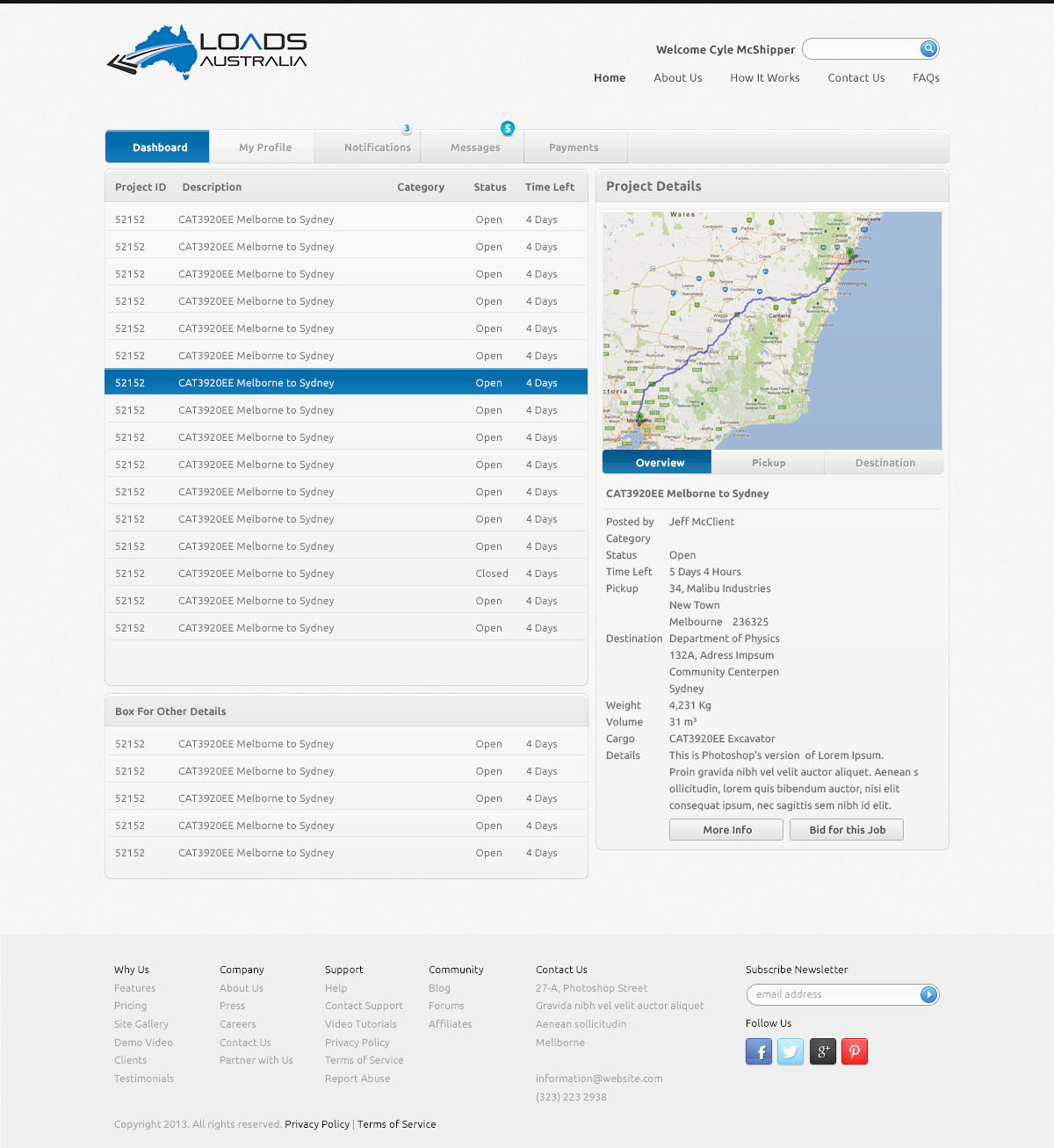Screen dimensions: 1054x1148
Task: Select Destination map tab
Action: click(884, 462)
